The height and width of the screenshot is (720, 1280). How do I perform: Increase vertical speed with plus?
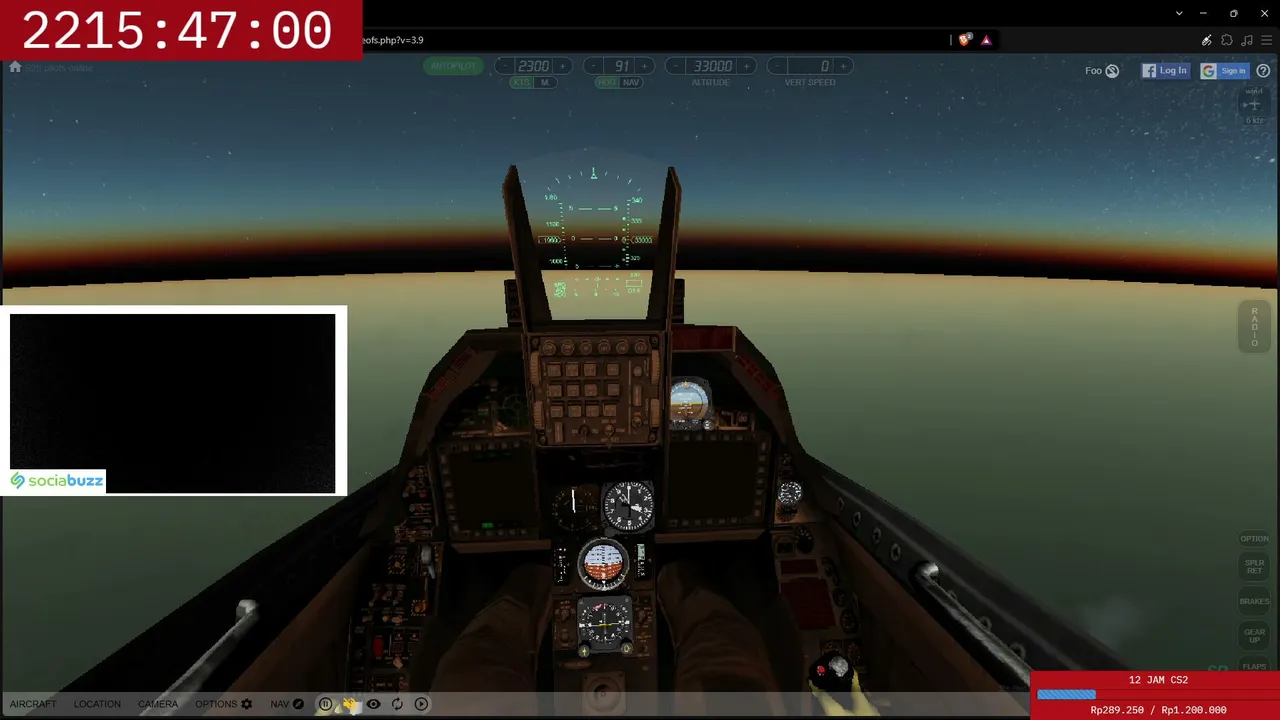pyautogui.click(x=843, y=66)
